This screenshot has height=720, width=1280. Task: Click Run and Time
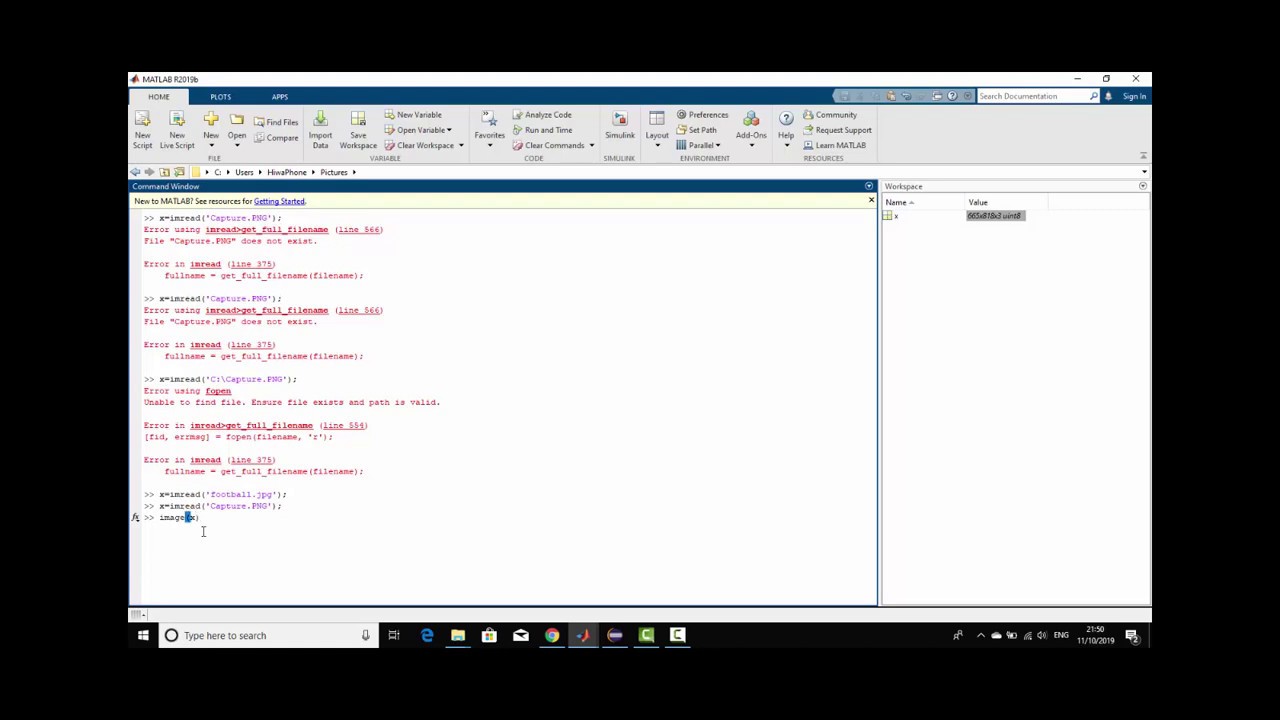pyautogui.click(x=541, y=130)
